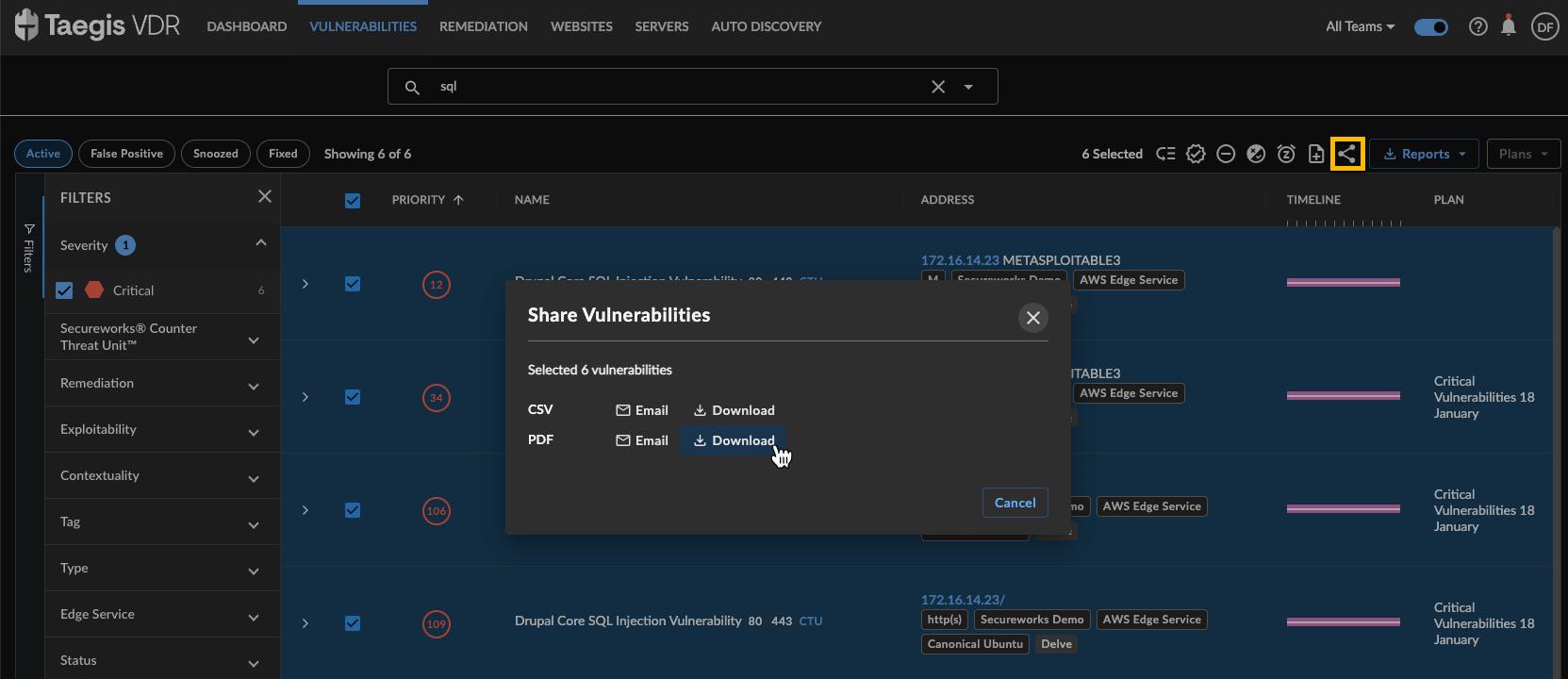Click the priority 34 circle badge

pyautogui.click(x=437, y=398)
